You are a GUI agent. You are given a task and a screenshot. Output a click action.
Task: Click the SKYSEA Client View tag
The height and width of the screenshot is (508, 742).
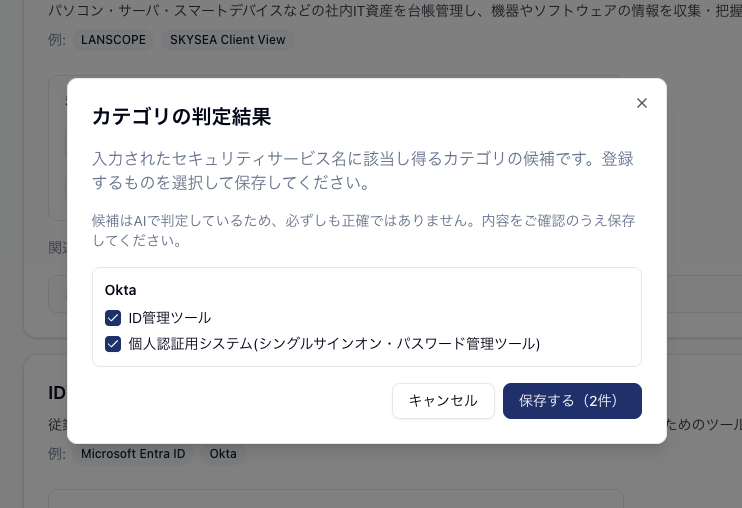pos(228,40)
